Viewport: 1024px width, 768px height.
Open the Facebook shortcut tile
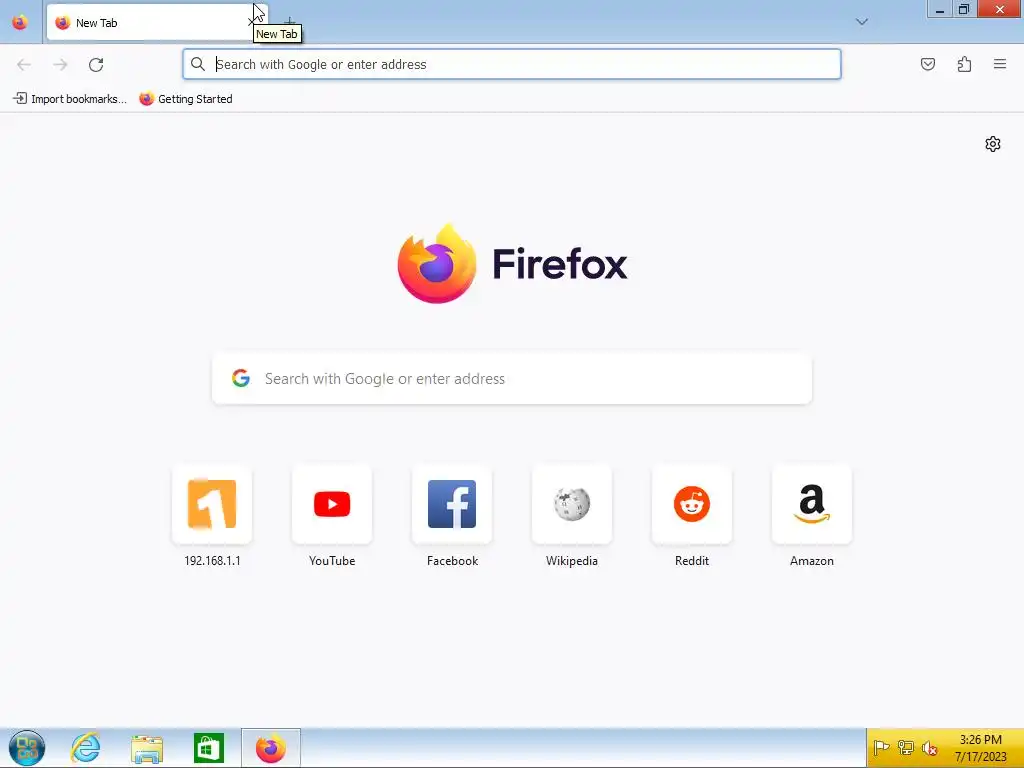452,504
